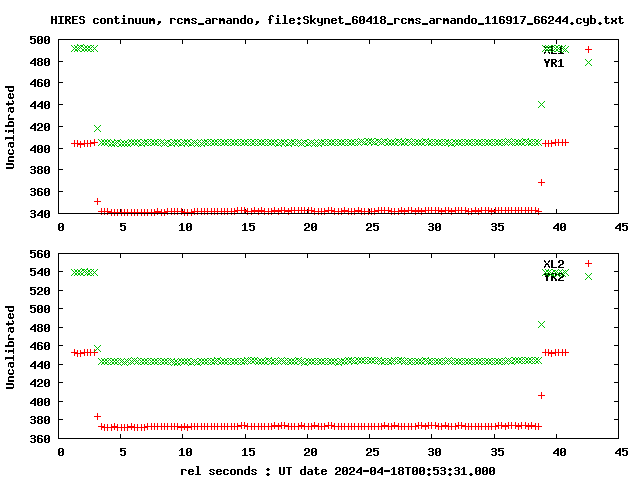
Task: Click the lone YR2 point near value 483
Action: coord(541,324)
